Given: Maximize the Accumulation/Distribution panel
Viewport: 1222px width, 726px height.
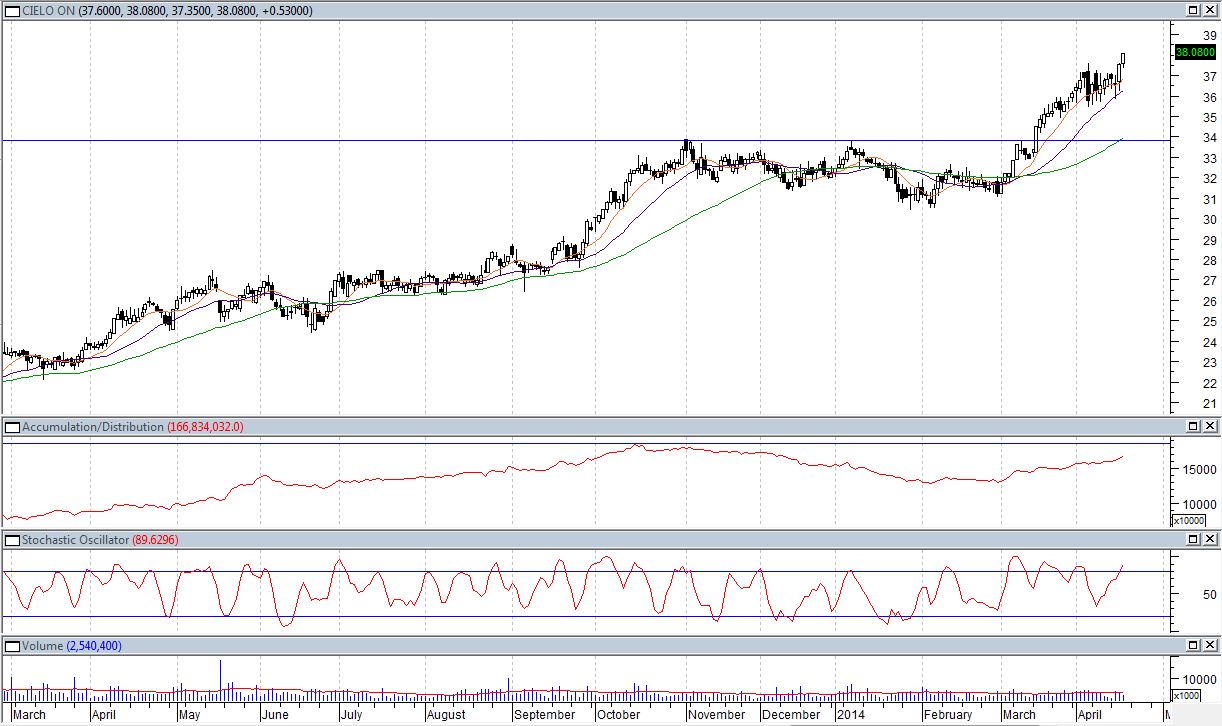Looking at the screenshot, I should (x=1193, y=427).
